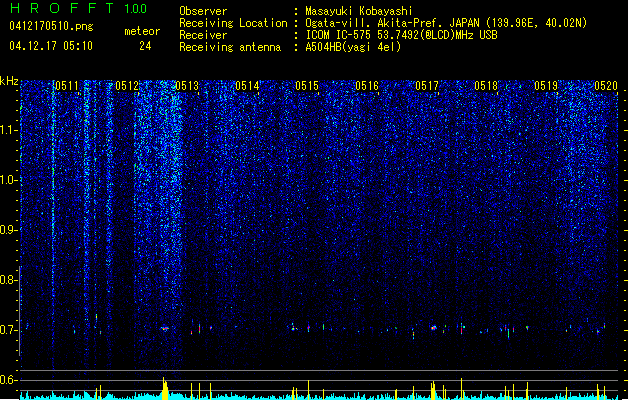629x400 pixels.
Task: Click the 1.1 kHz axis label
Action: pos(8,130)
